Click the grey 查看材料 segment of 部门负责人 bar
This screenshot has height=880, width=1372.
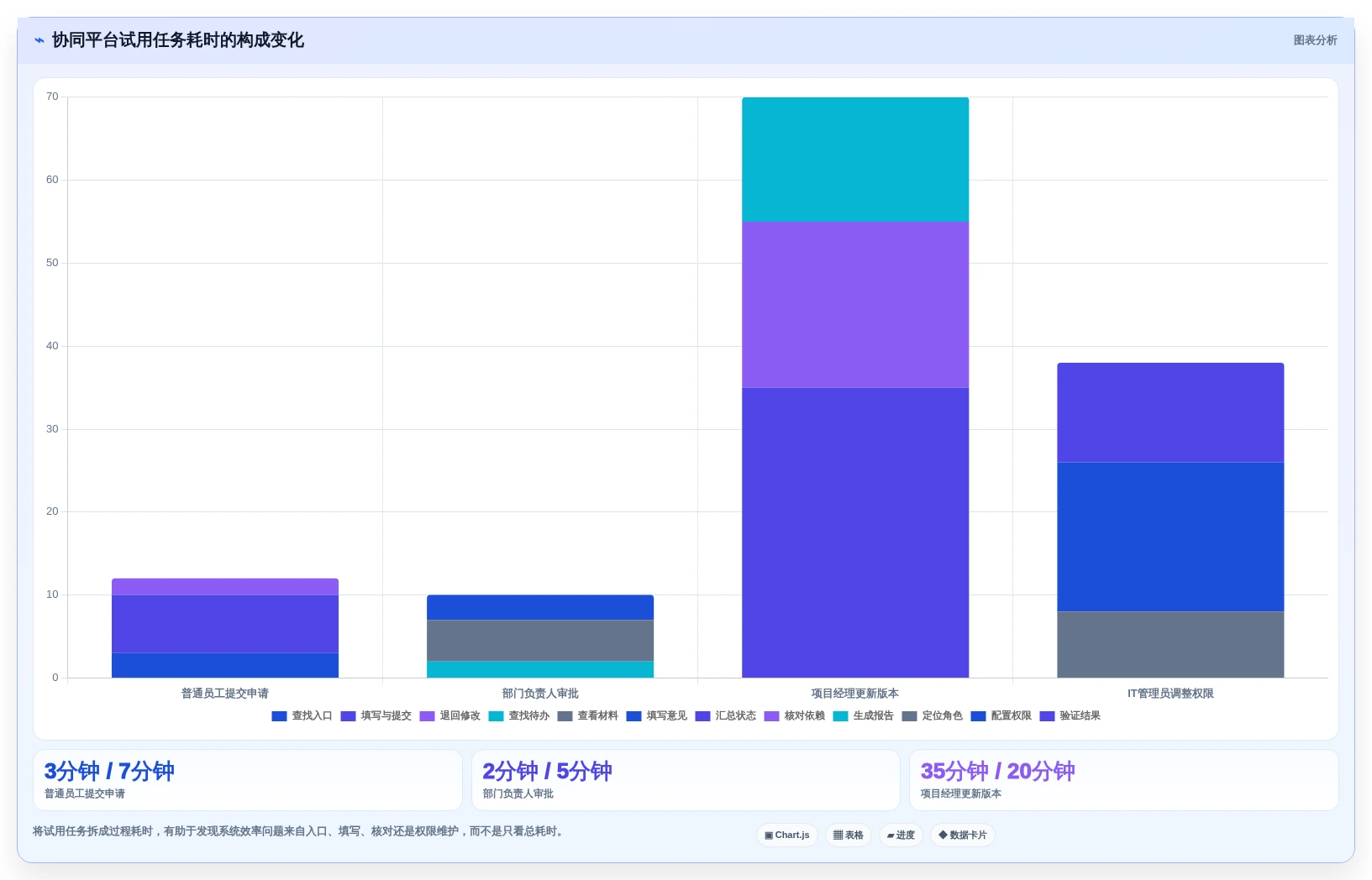point(540,640)
